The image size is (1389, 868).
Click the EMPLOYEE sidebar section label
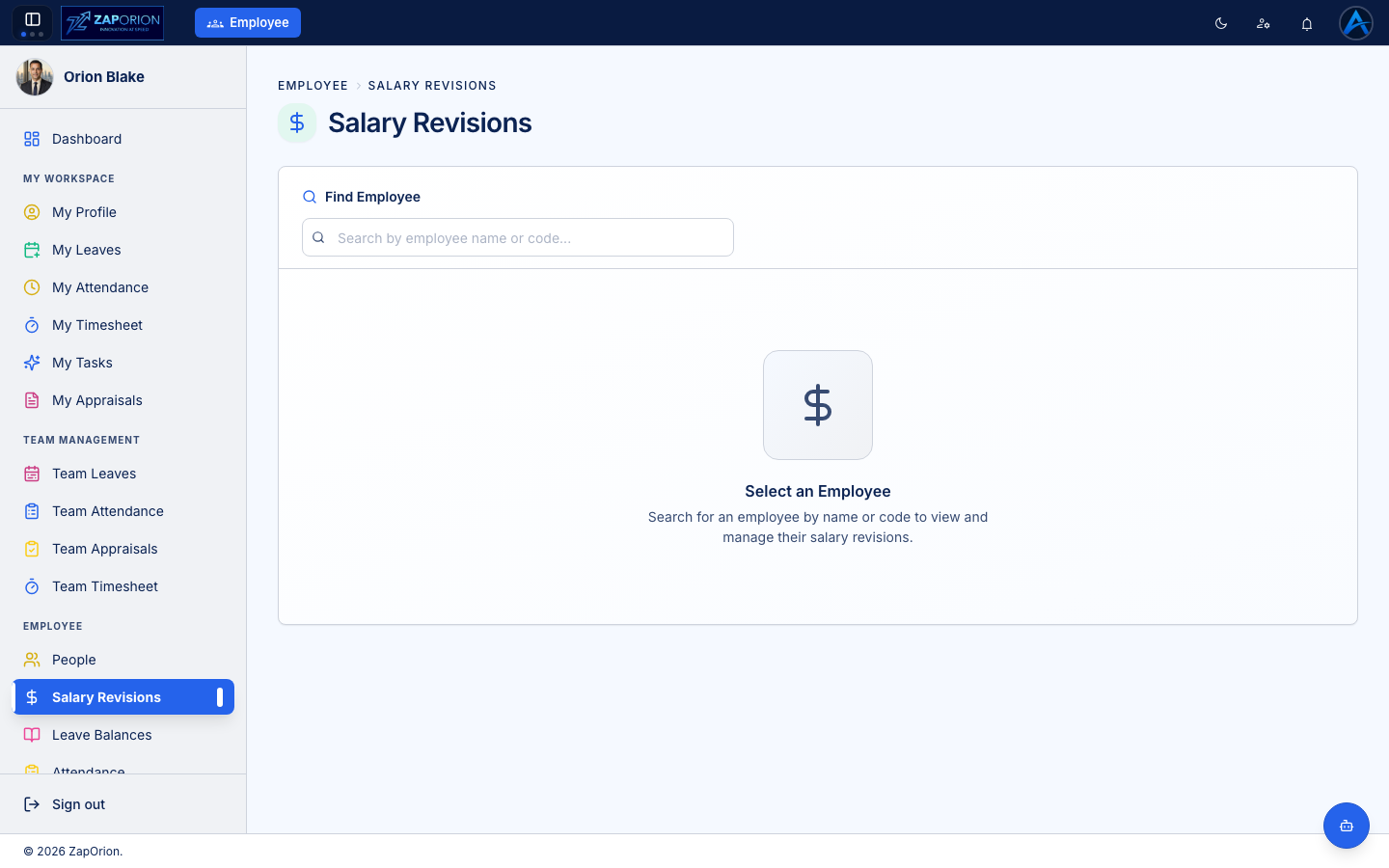point(53,626)
